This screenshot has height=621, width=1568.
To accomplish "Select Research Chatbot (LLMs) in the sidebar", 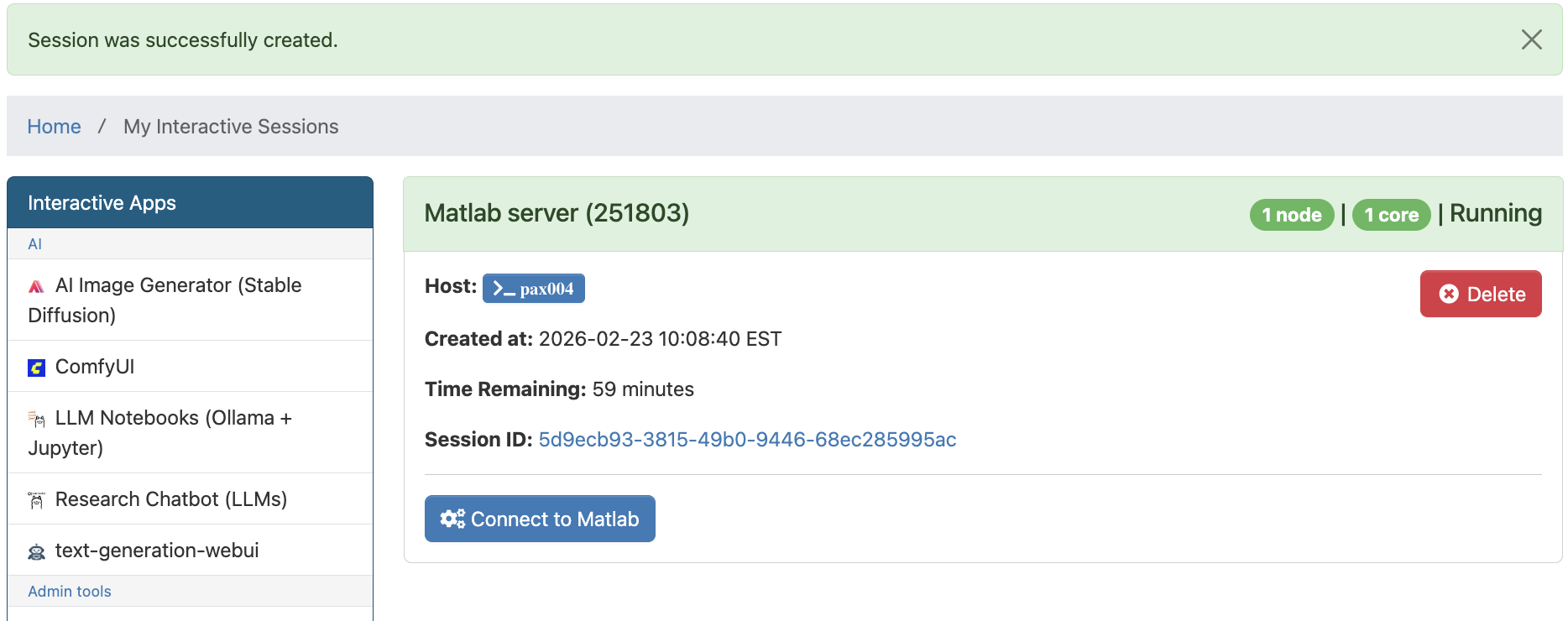I will tap(170, 499).
